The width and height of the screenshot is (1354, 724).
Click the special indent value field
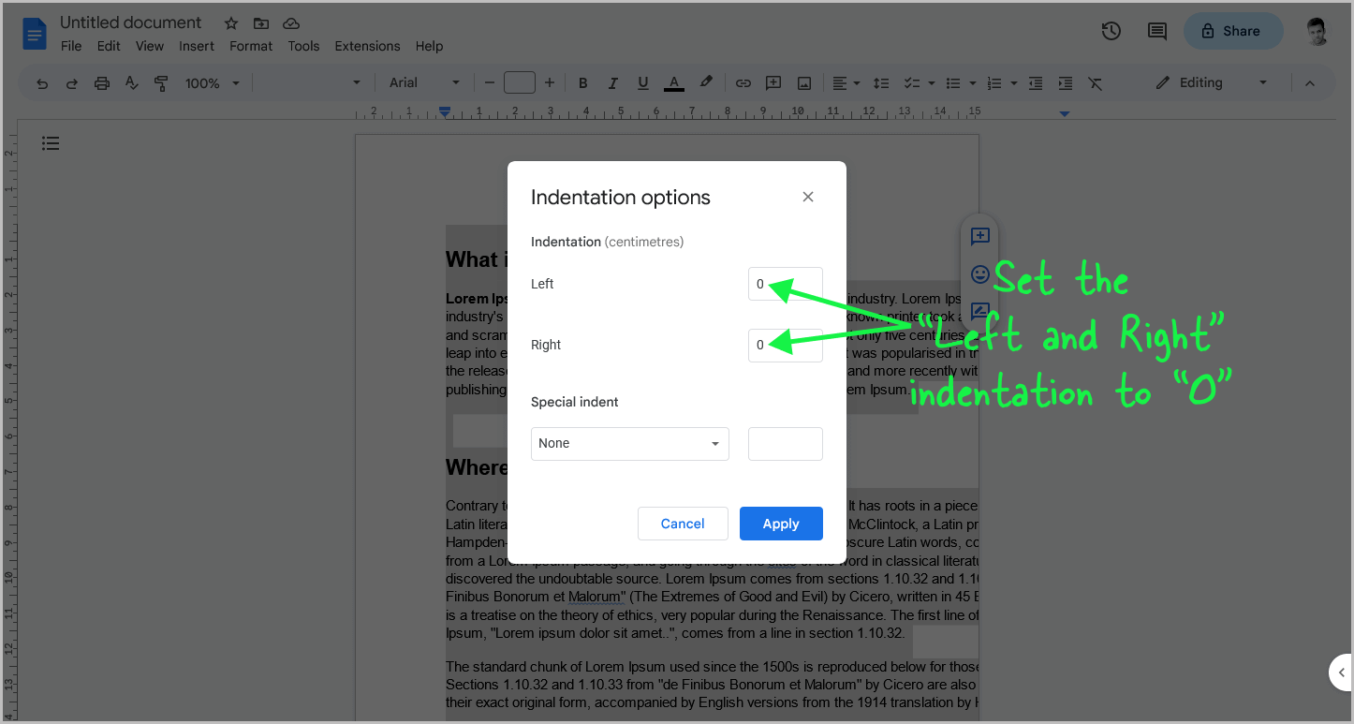(x=785, y=444)
